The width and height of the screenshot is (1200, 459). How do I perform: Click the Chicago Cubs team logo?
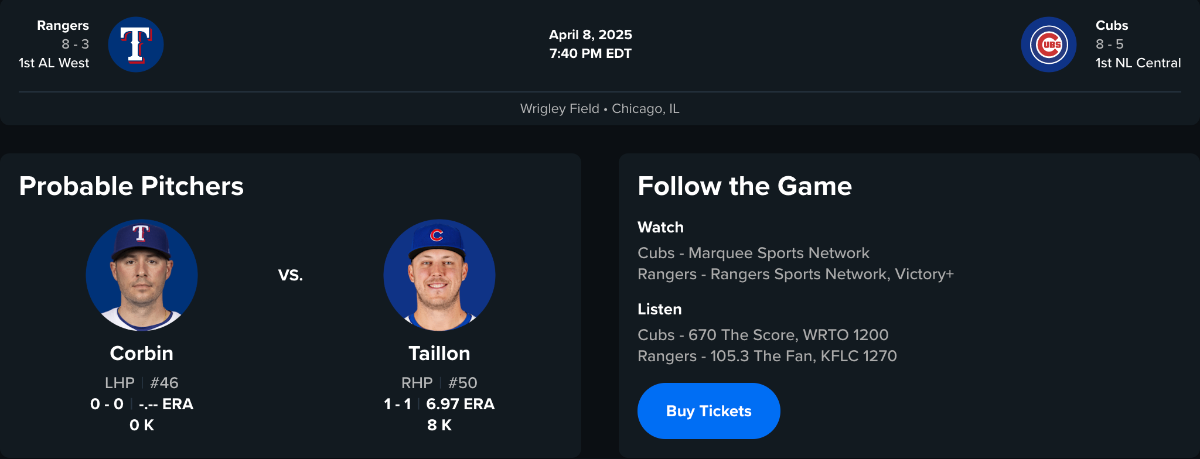pos(1048,44)
